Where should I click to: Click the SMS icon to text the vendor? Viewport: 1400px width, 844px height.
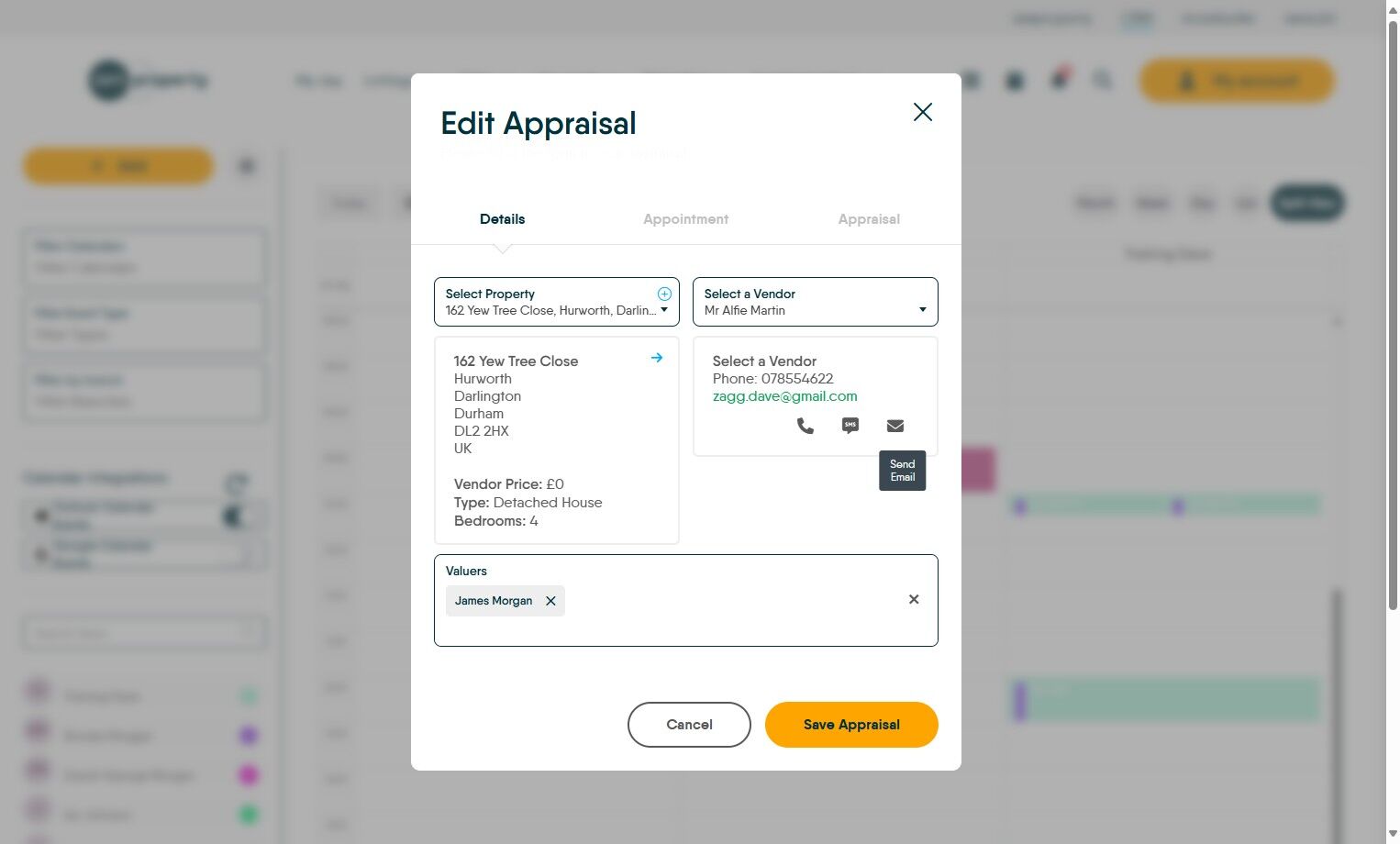(850, 425)
